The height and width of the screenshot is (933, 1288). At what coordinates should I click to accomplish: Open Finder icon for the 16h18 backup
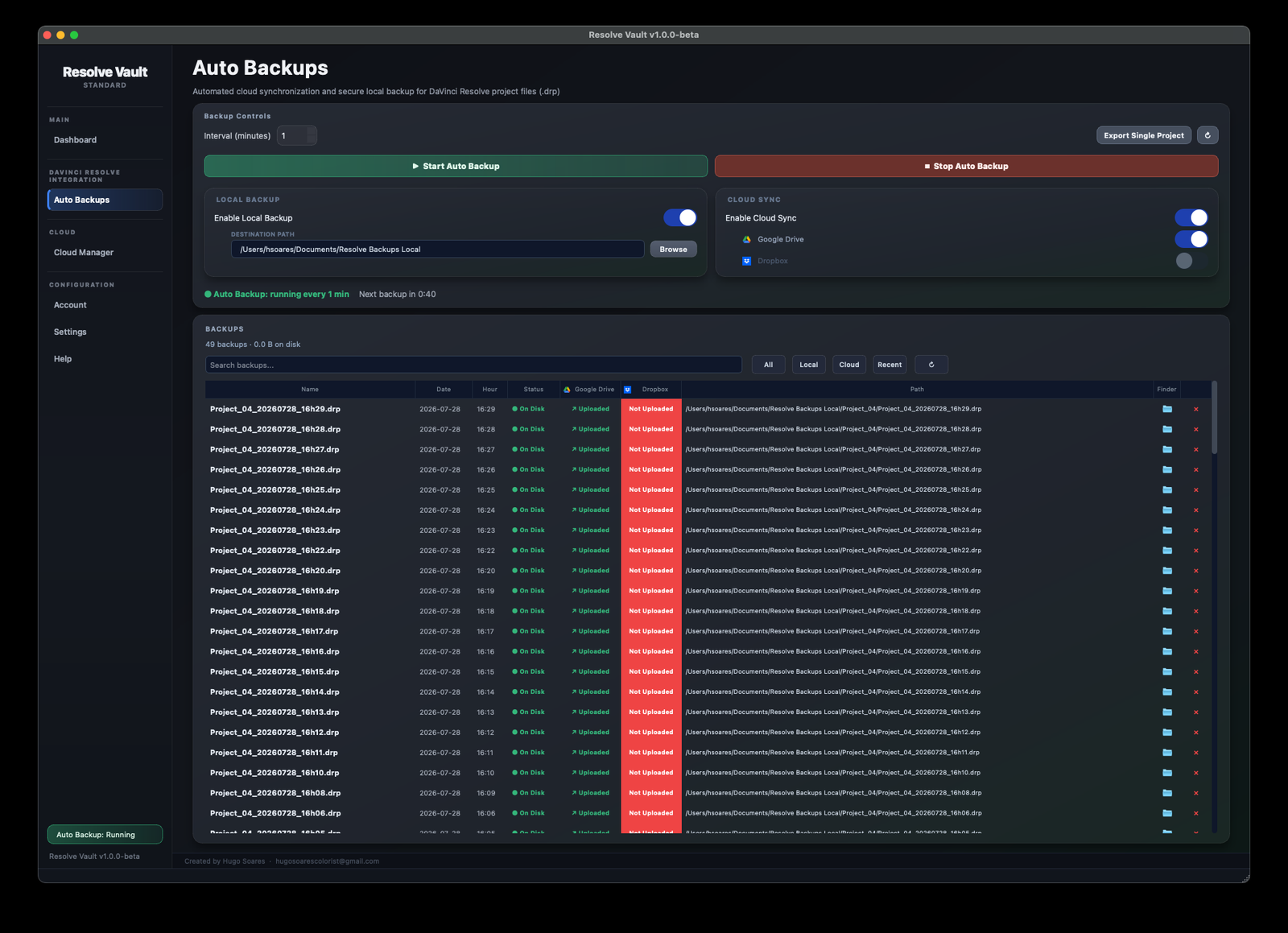1166,611
